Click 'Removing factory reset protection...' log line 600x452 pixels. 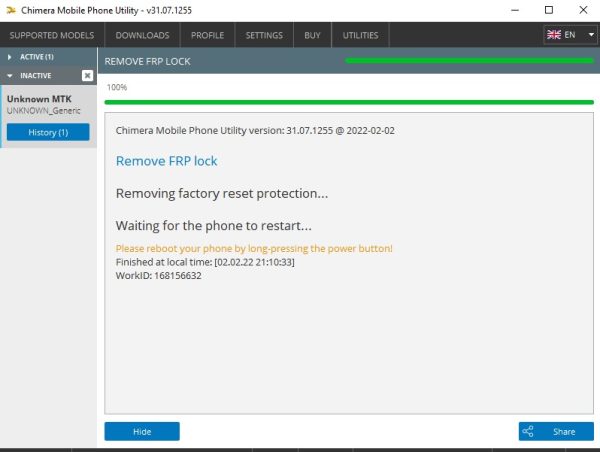(222, 193)
